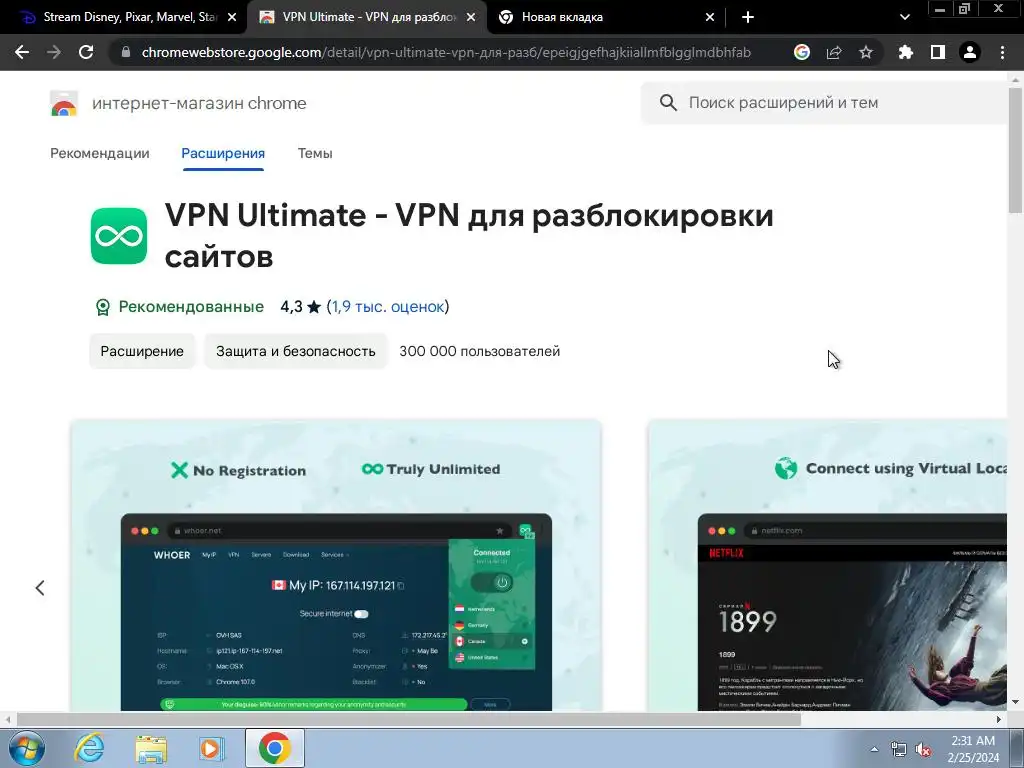Screen dimensions: 1024x768
Task: Open the profile avatar menu
Action: (x=970, y=52)
